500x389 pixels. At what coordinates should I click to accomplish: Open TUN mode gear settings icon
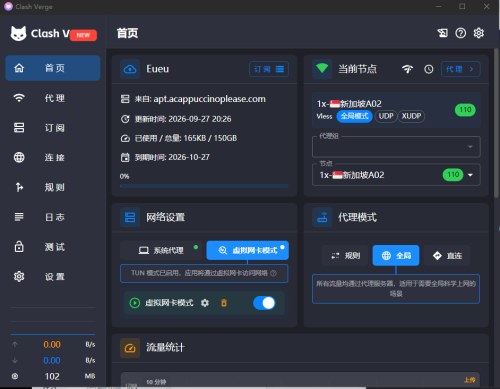click(x=205, y=303)
